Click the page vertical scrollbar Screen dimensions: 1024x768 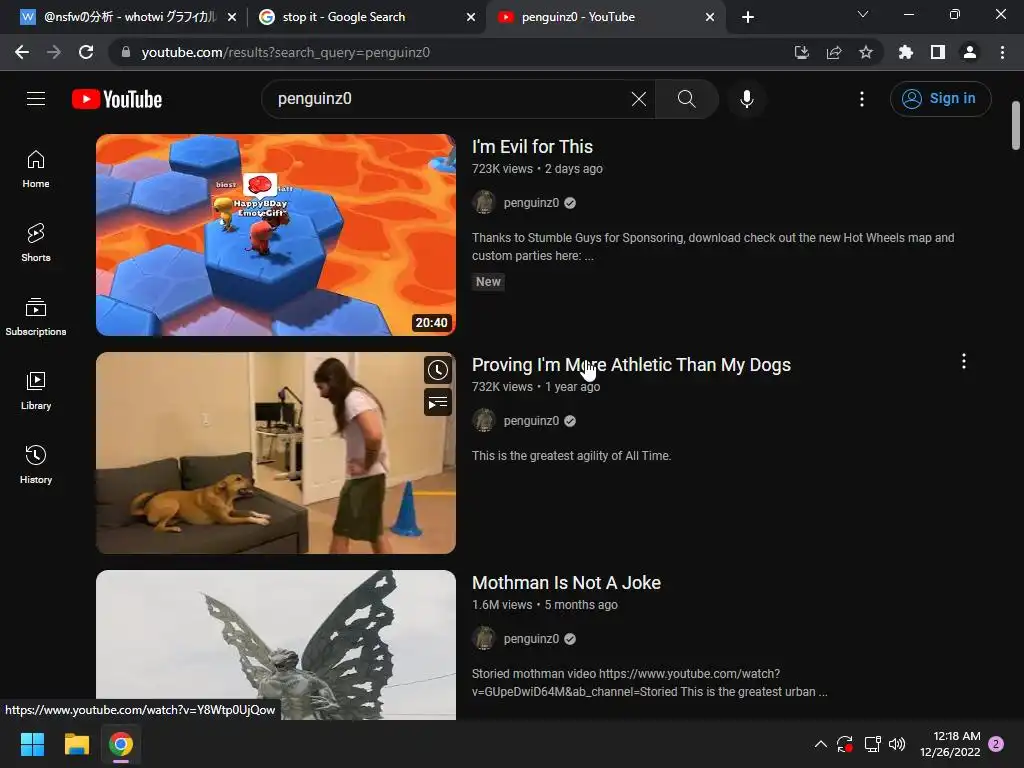pyautogui.click(x=1016, y=125)
